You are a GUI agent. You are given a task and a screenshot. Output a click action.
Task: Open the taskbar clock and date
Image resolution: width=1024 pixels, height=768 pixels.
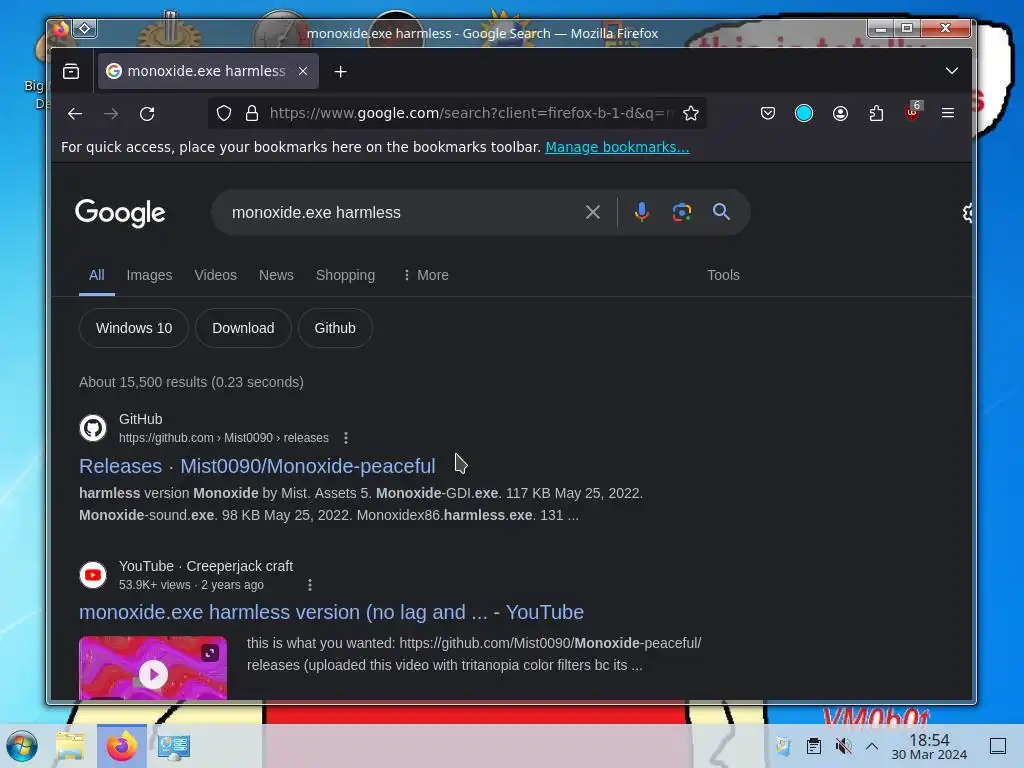pyautogui.click(x=929, y=746)
